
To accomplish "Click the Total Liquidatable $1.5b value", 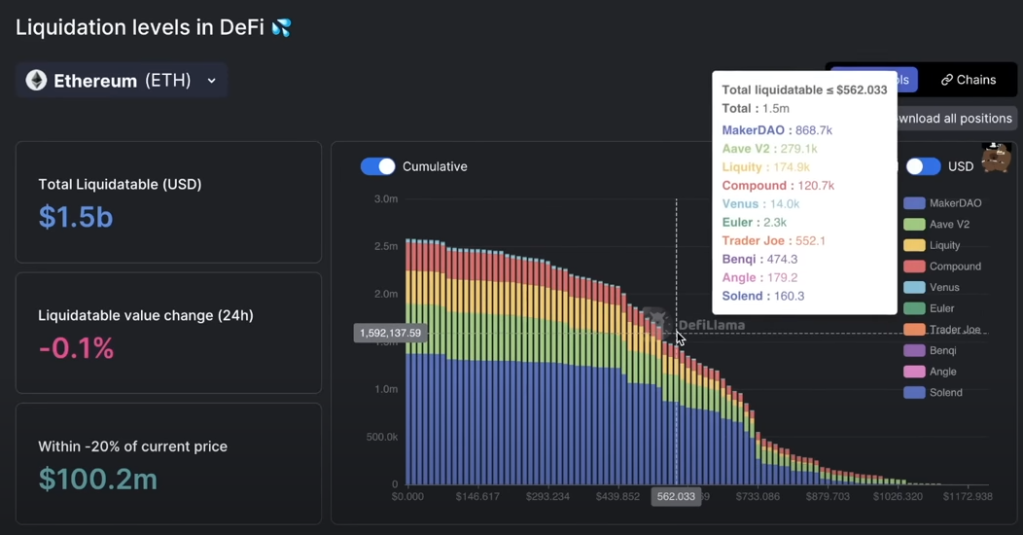I will (76, 217).
